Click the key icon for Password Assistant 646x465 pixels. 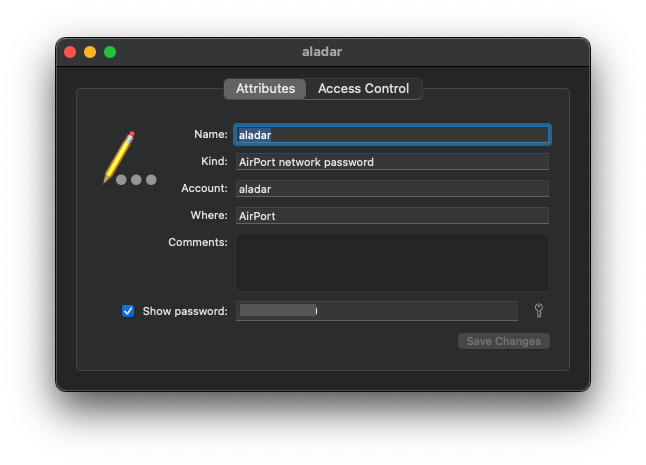tap(538, 311)
